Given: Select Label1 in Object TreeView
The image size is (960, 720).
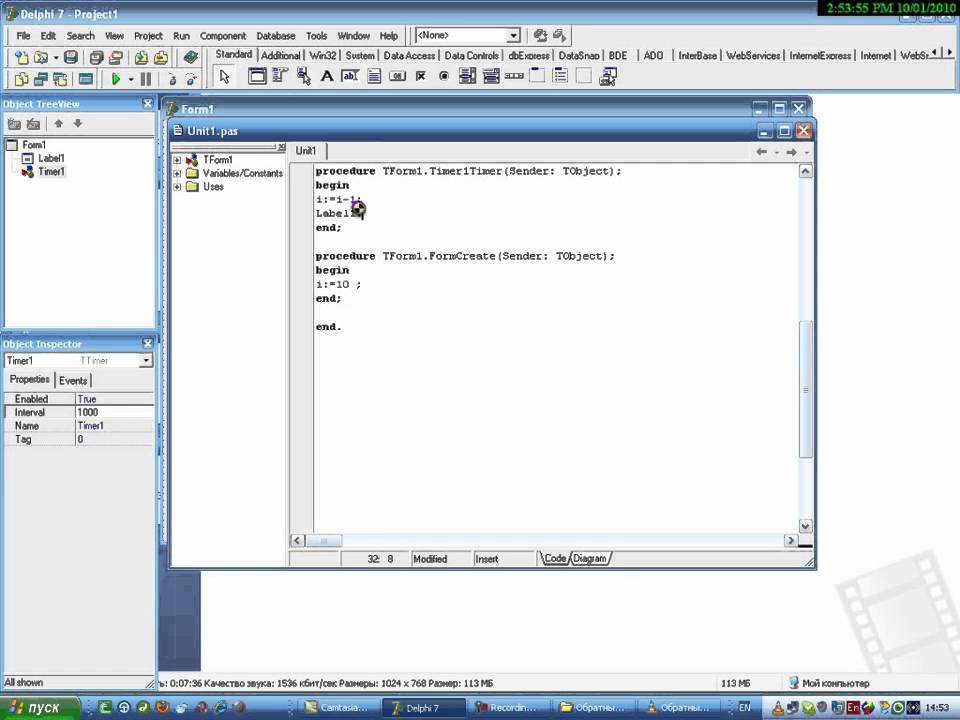Looking at the screenshot, I should coord(51,158).
